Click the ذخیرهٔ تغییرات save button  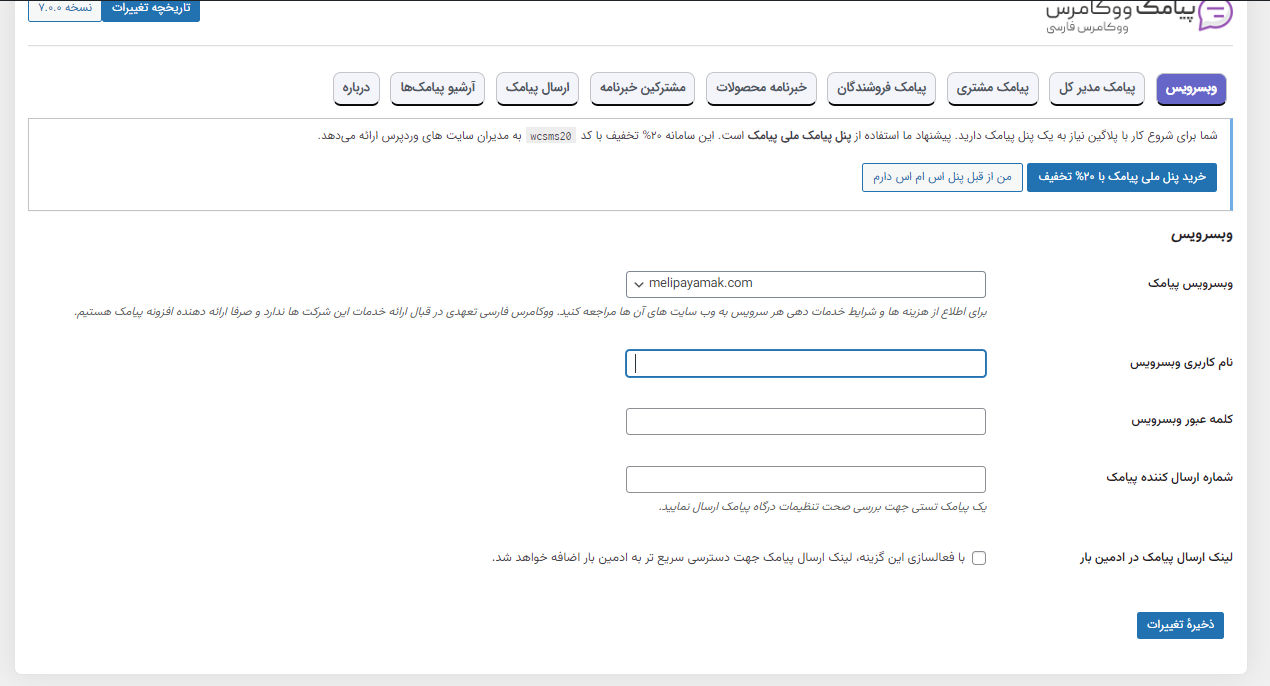(1180, 625)
